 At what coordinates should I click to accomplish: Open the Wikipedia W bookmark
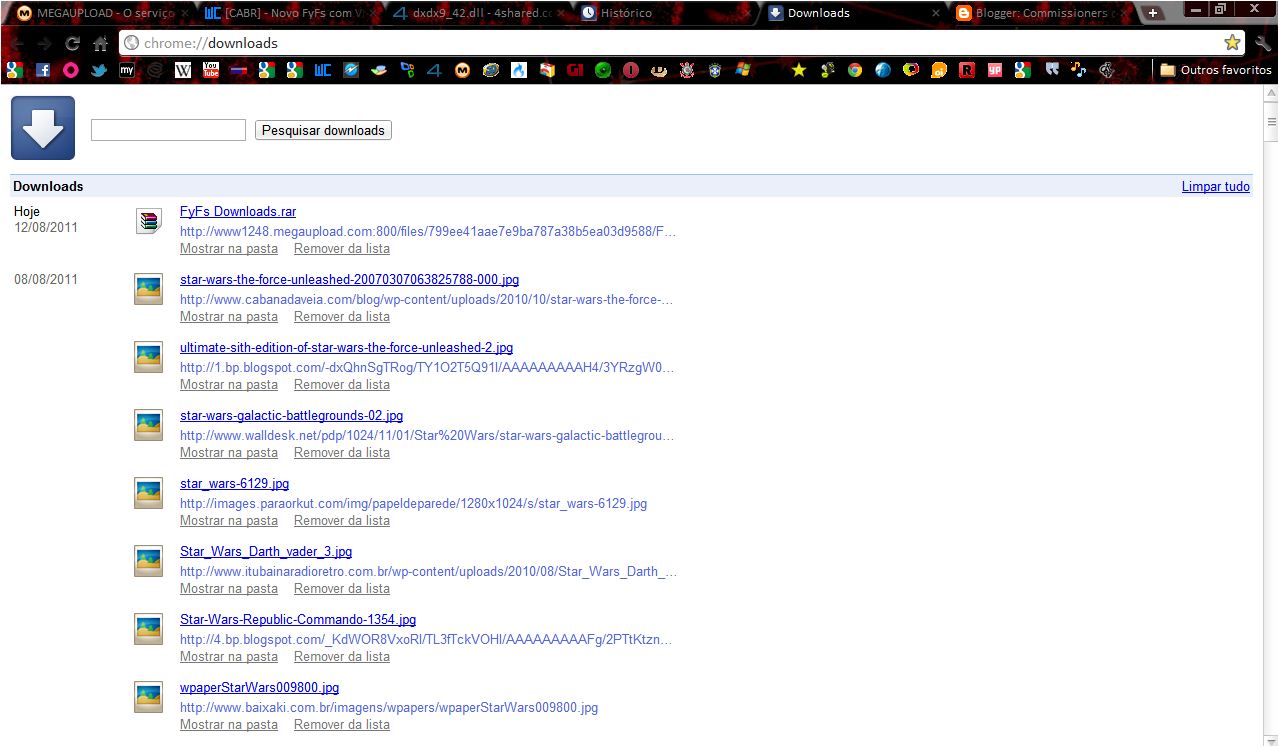coord(183,70)
